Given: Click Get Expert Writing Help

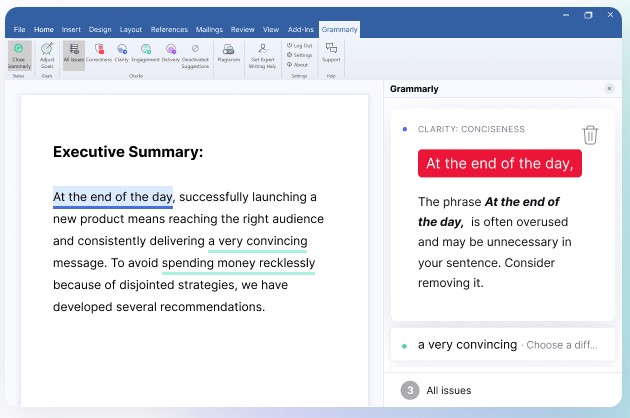Looking at the screenshot, I should point(262,55).
